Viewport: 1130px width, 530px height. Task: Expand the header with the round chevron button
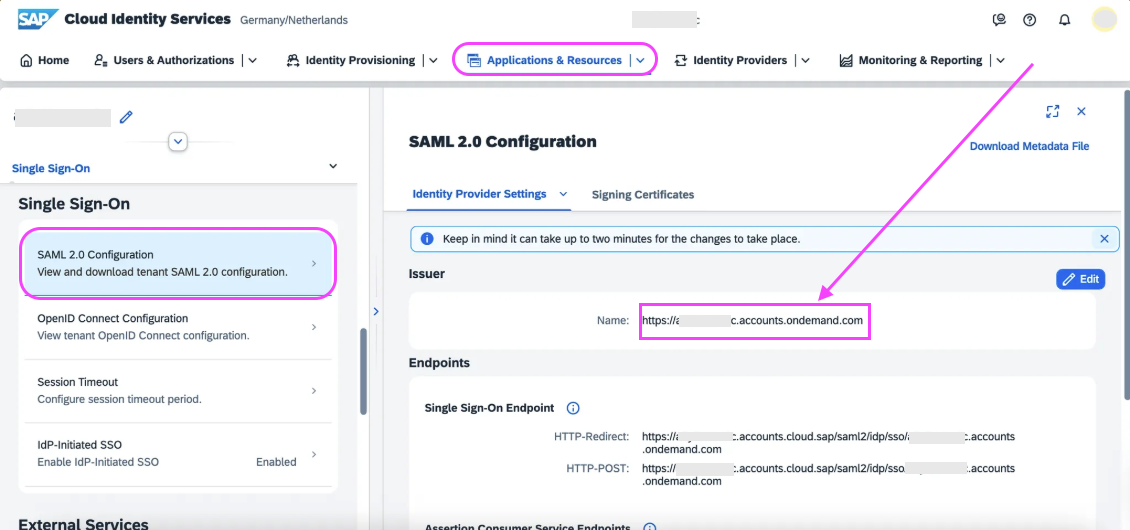(x=178, y=141)
